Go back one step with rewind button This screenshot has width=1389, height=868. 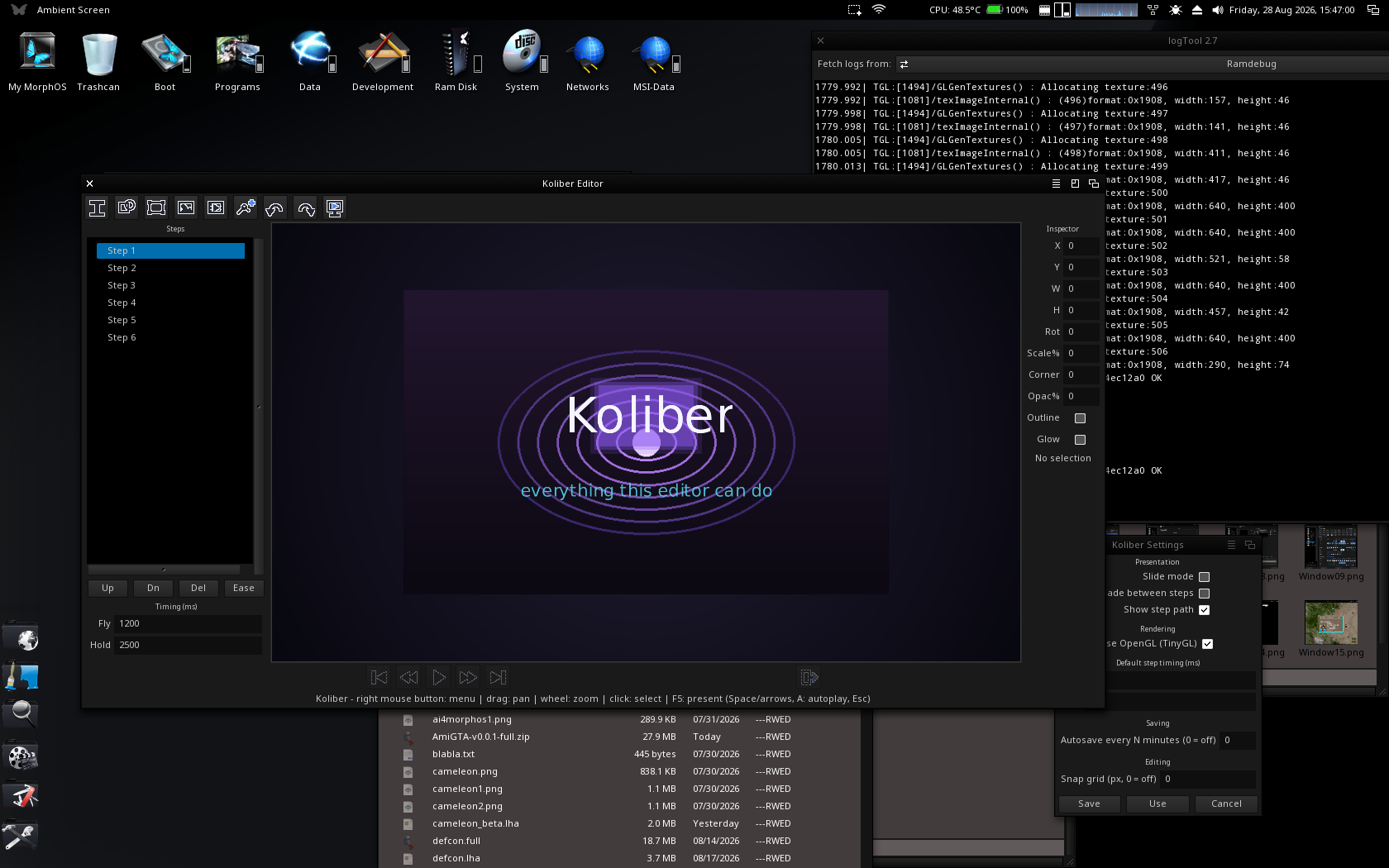click(x=408, y=678)
